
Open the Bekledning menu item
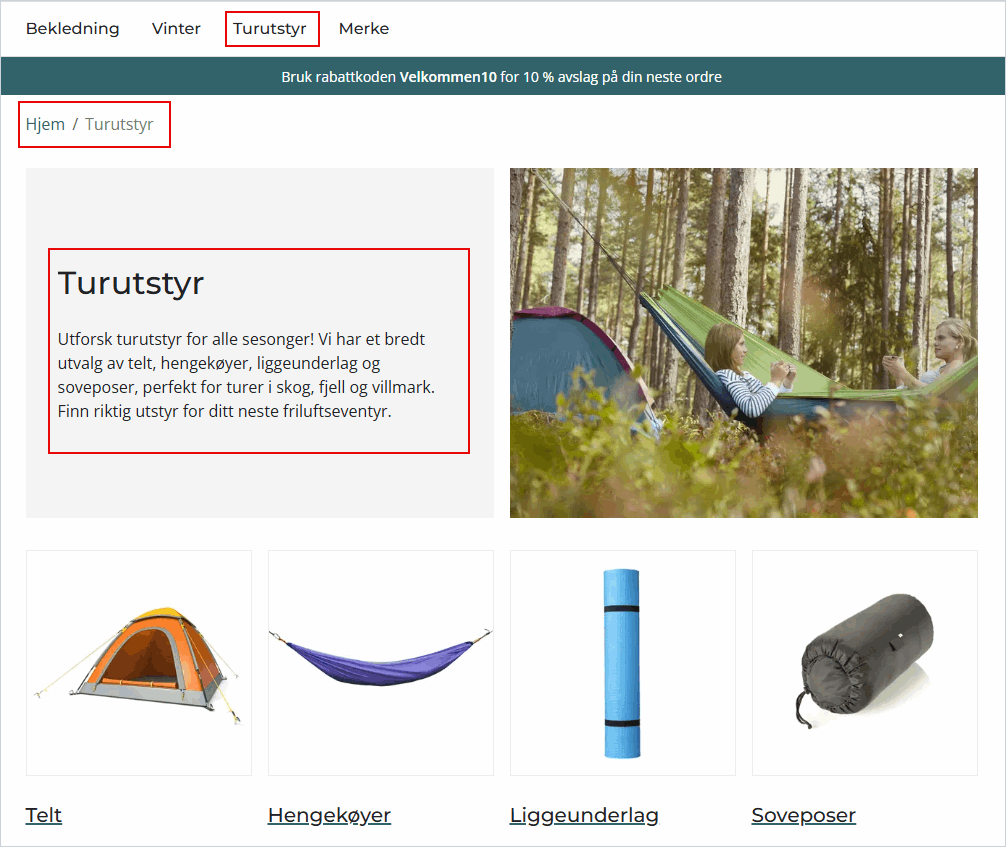72,29
